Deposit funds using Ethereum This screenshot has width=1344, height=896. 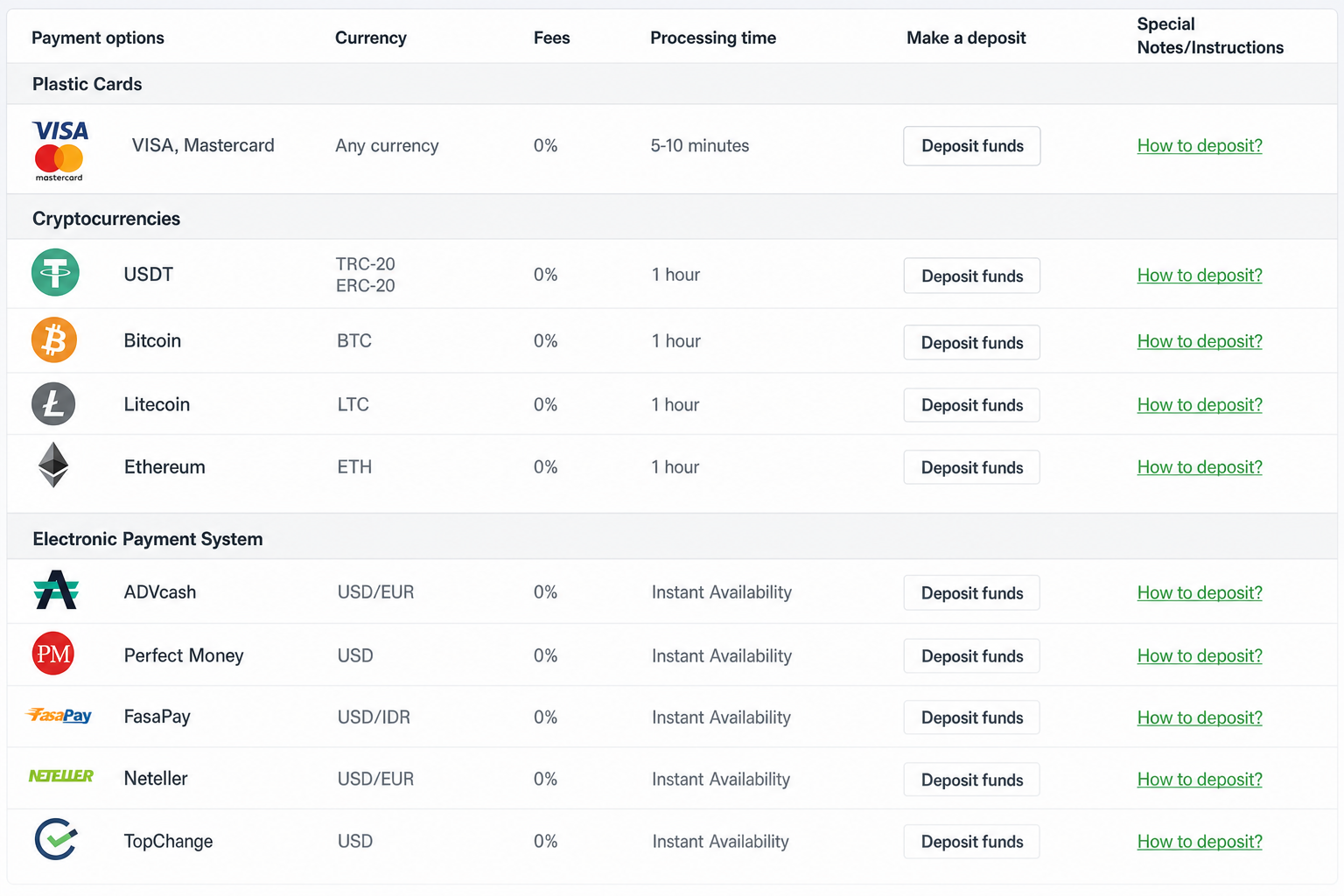coord(972,467)
